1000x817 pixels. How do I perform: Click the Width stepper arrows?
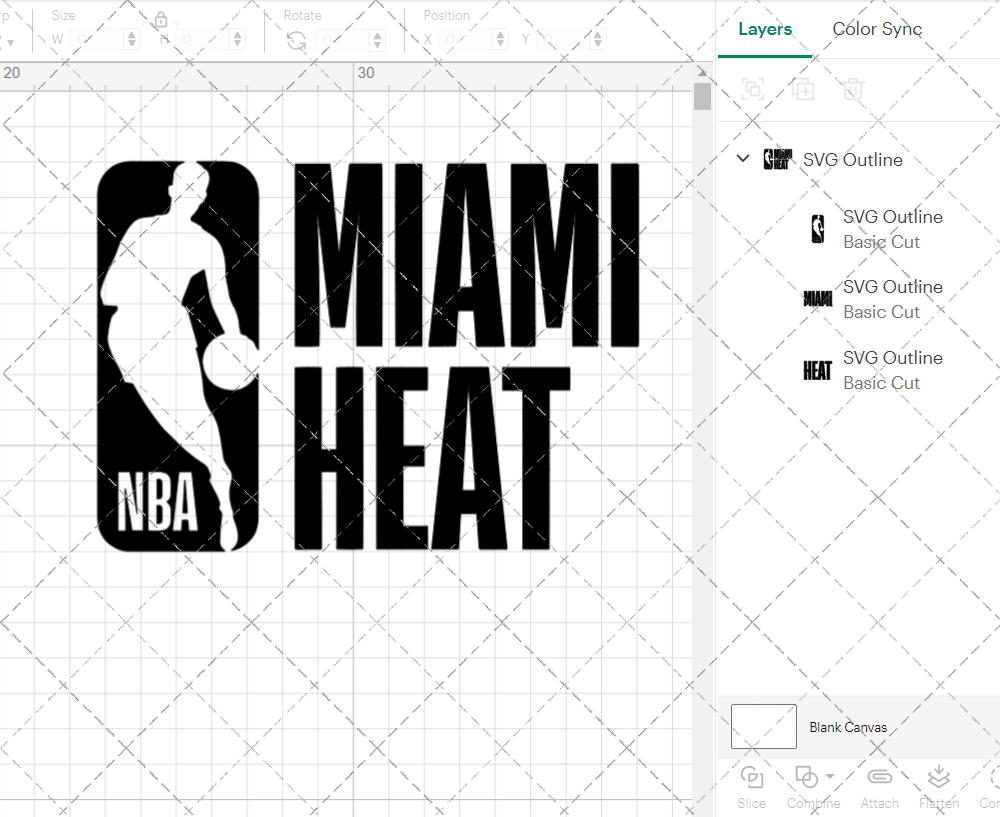[x=132, y=40]
